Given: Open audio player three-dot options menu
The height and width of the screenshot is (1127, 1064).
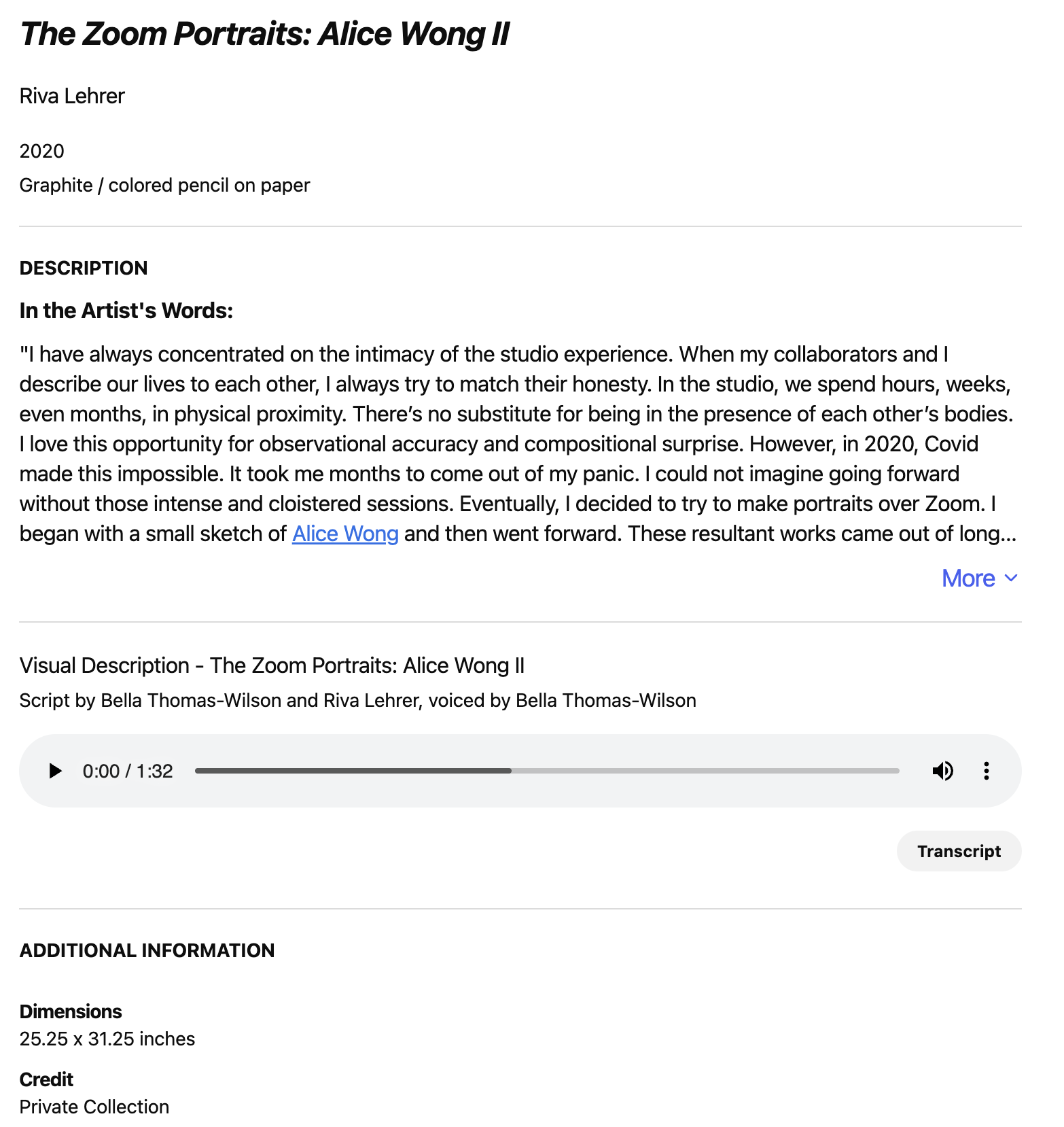Looking at the screenshot, I should tap(986, 771).
